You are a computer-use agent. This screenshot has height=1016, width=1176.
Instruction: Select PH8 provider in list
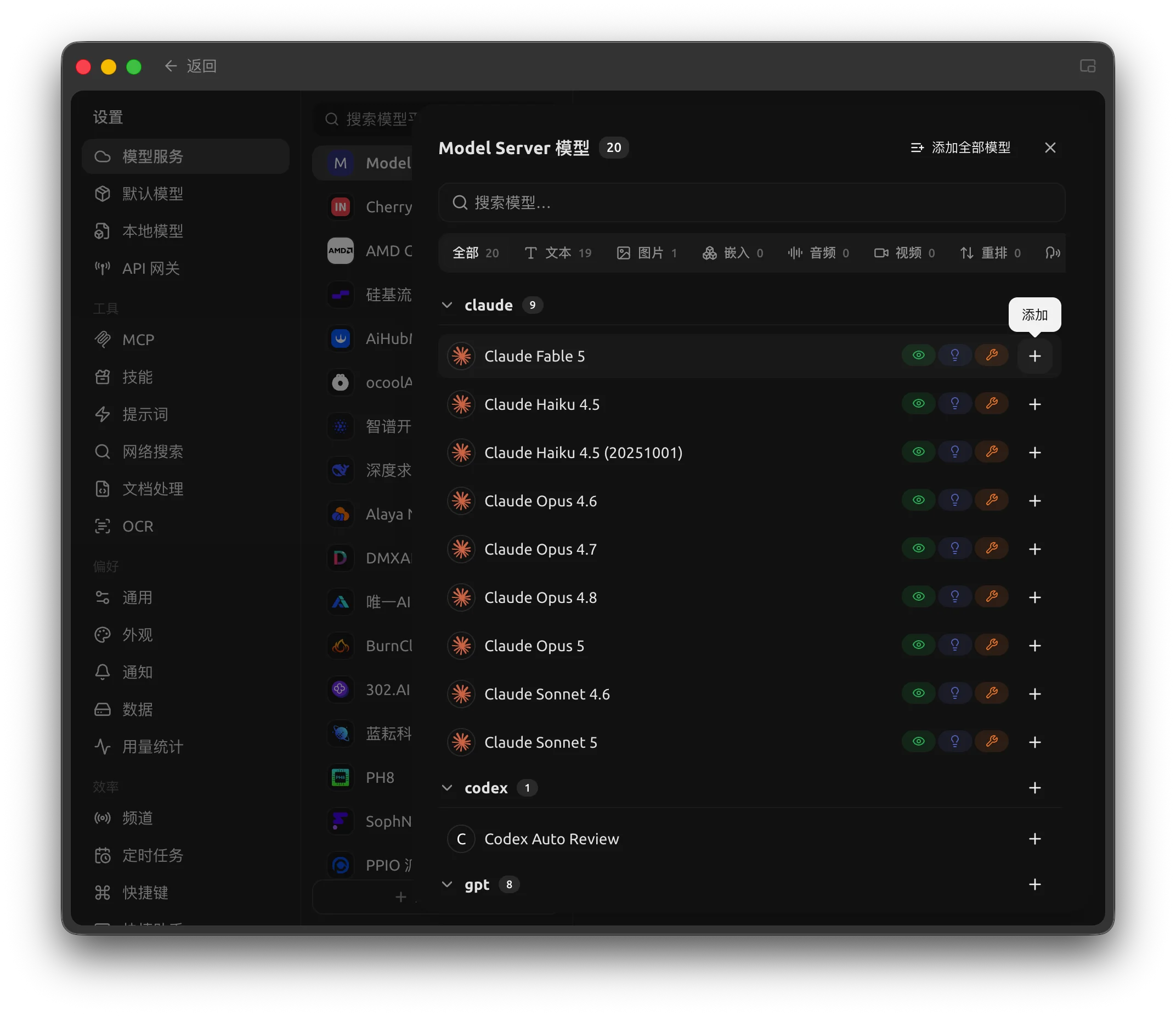tap(363, 777)
